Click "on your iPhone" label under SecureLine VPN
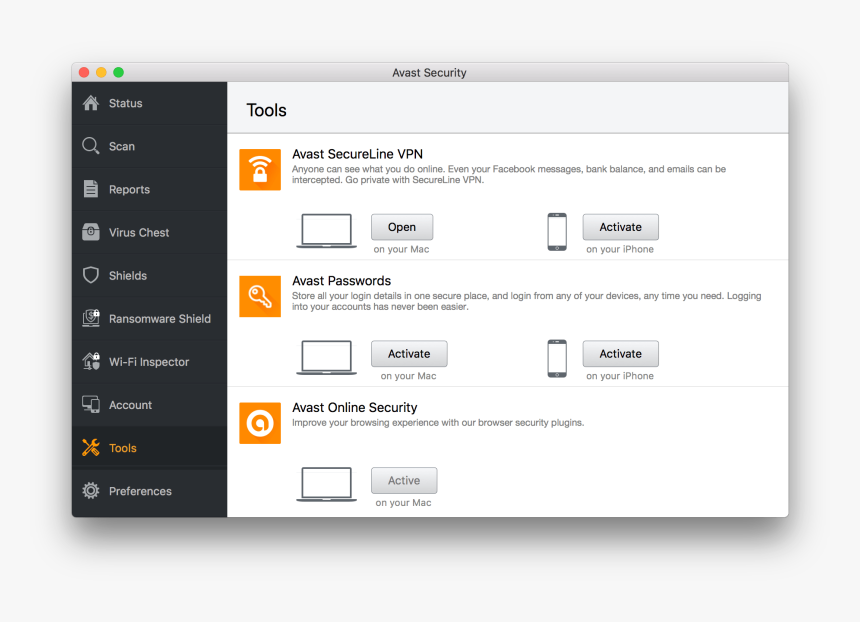The image size is (860, 622). [620, 250]
